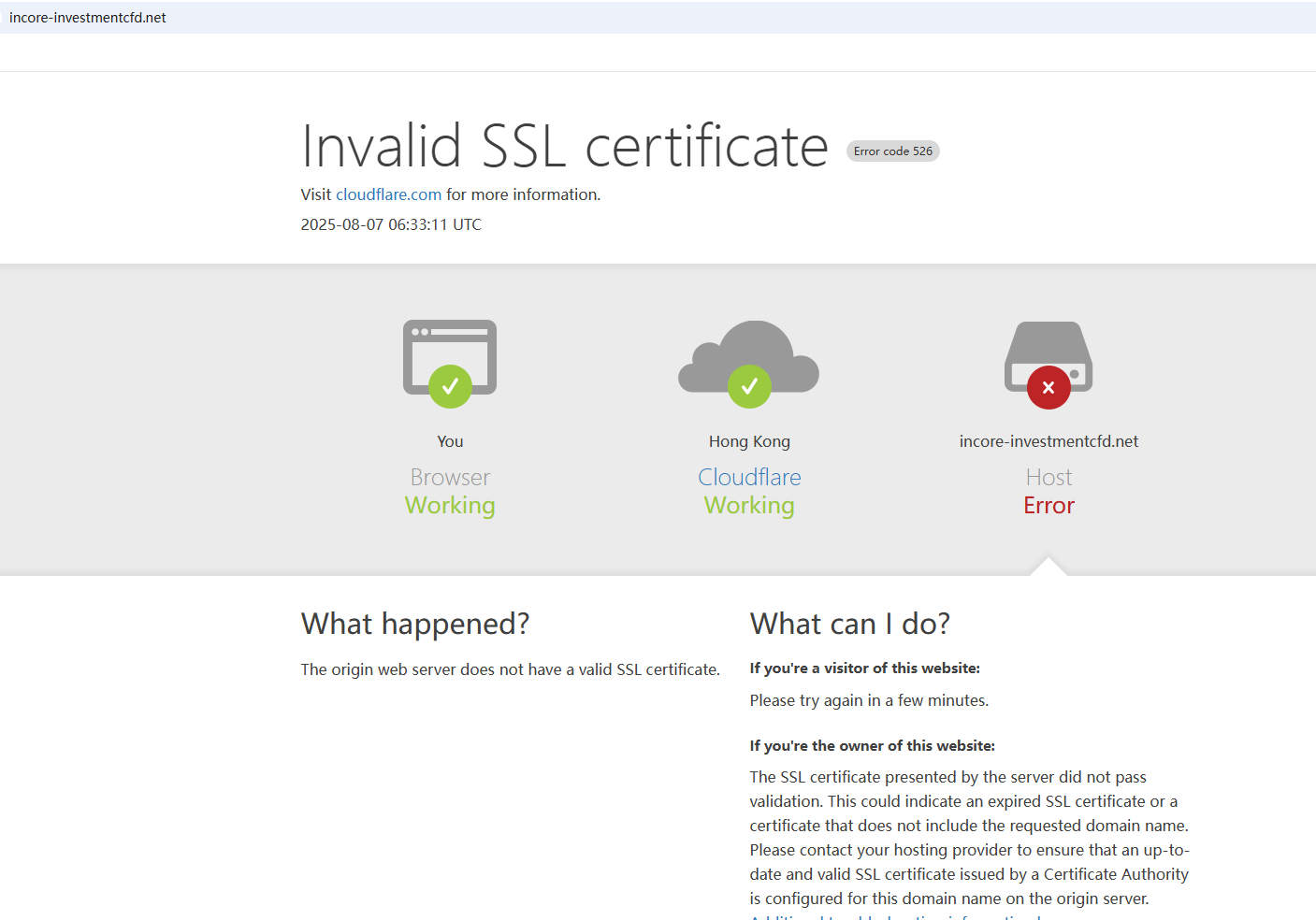The image size is (1316, 920).
Task: Click the Invalid SSL certificate heading
Action: pyautogui.click(x=564, y=147)
